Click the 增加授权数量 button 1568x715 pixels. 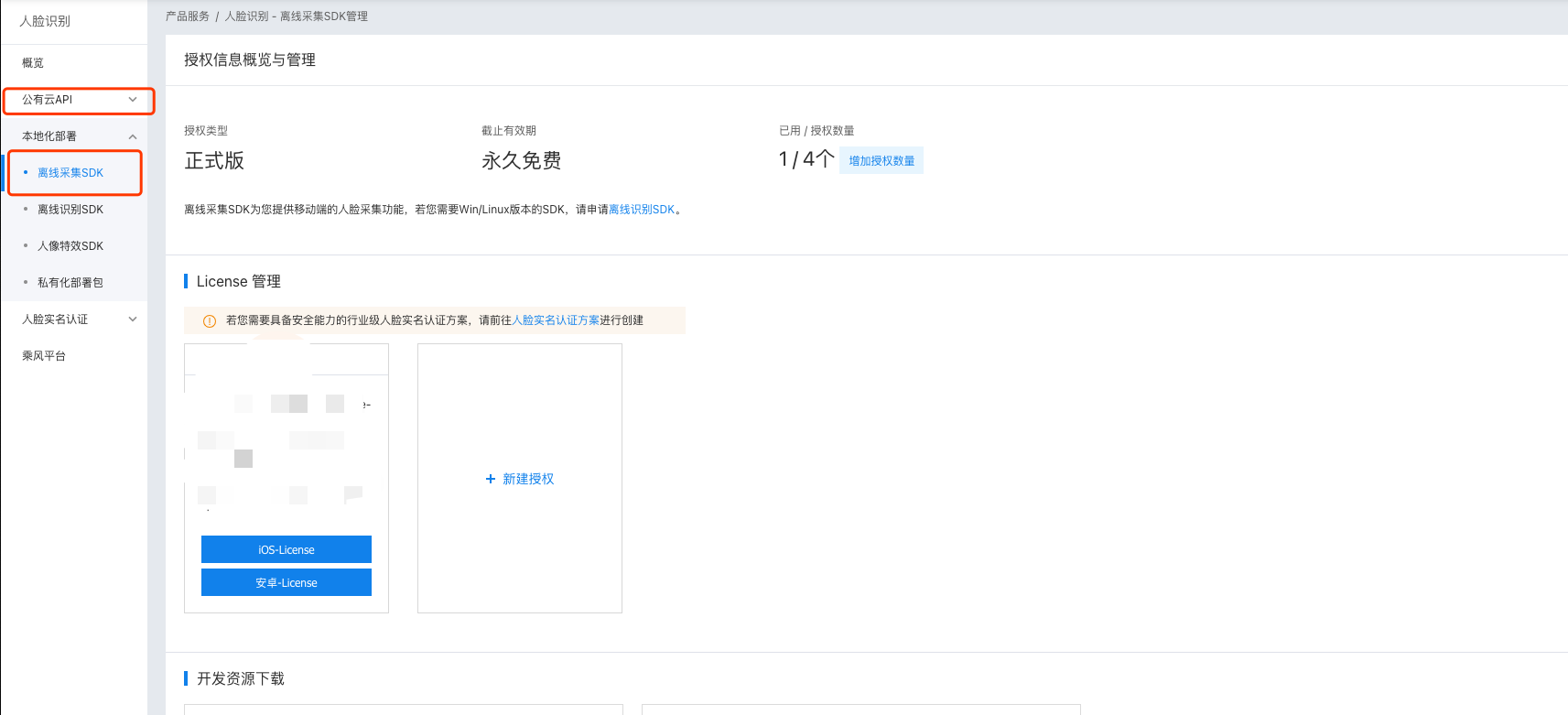point(881,160)
